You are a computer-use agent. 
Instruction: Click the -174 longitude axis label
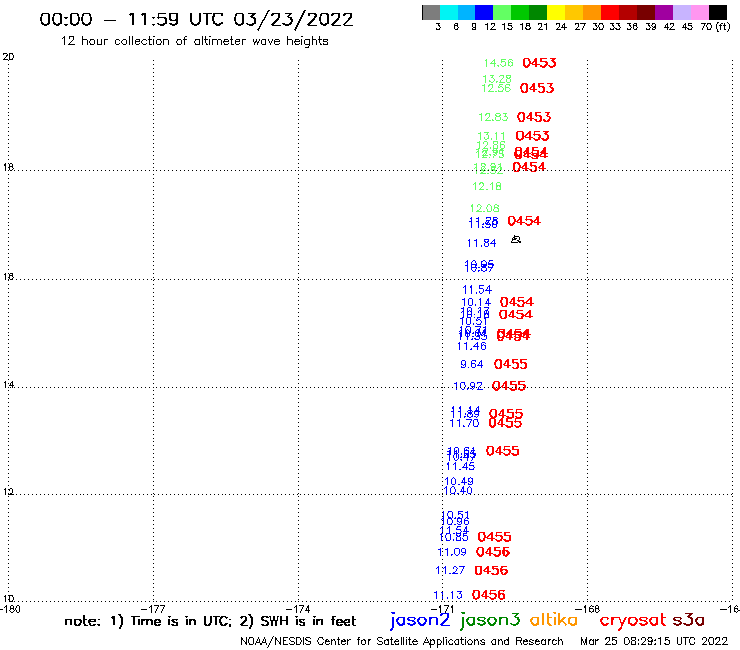point(298,609)
